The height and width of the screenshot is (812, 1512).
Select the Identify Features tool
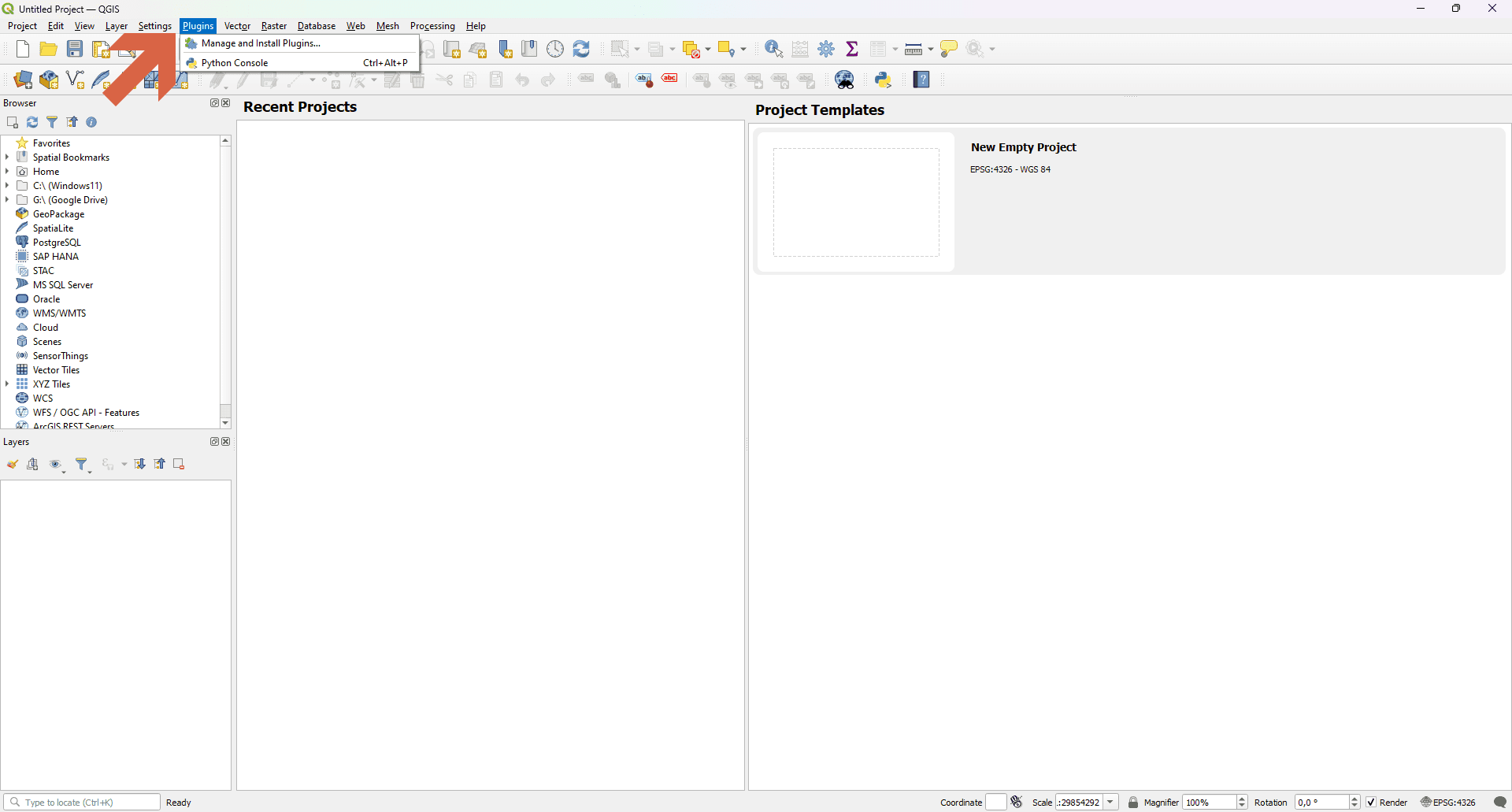tap(774, 49)
